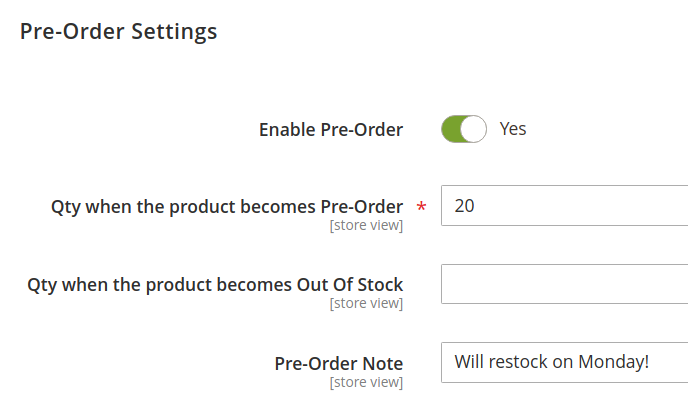Toggle the Enable Pre-Order switch off
Viewport: 688px width, 397px height.
tap(464, 129)
